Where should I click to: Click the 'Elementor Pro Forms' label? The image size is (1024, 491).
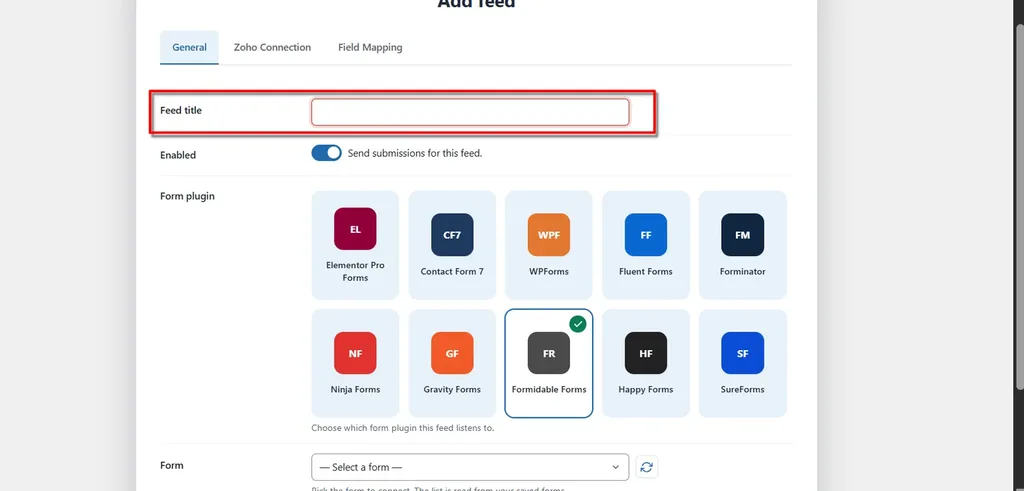pyautogui.click(x=355, y=272)
